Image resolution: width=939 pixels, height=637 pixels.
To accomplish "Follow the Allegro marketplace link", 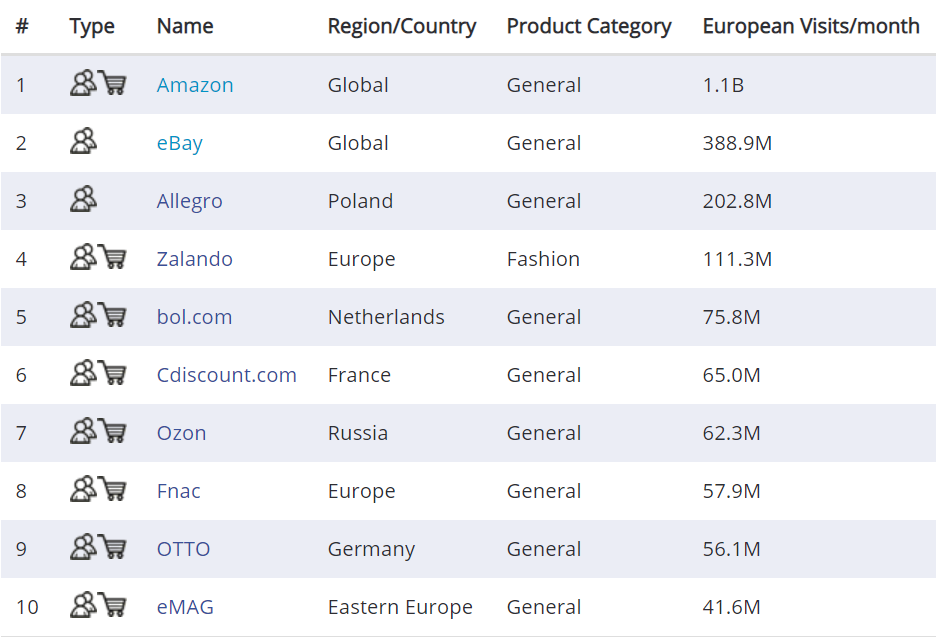I will [189, 201].
